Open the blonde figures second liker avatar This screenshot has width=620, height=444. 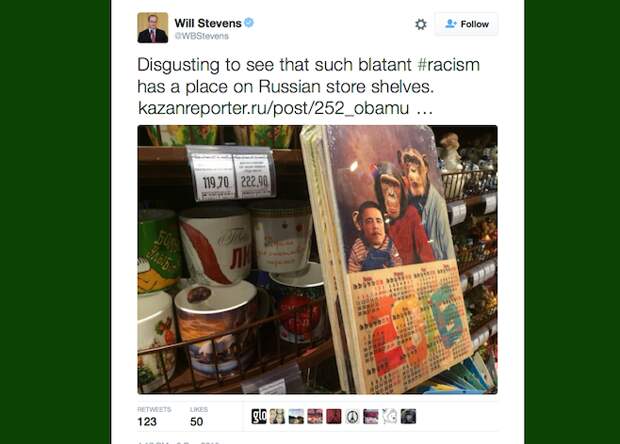[x=278, y=416]
